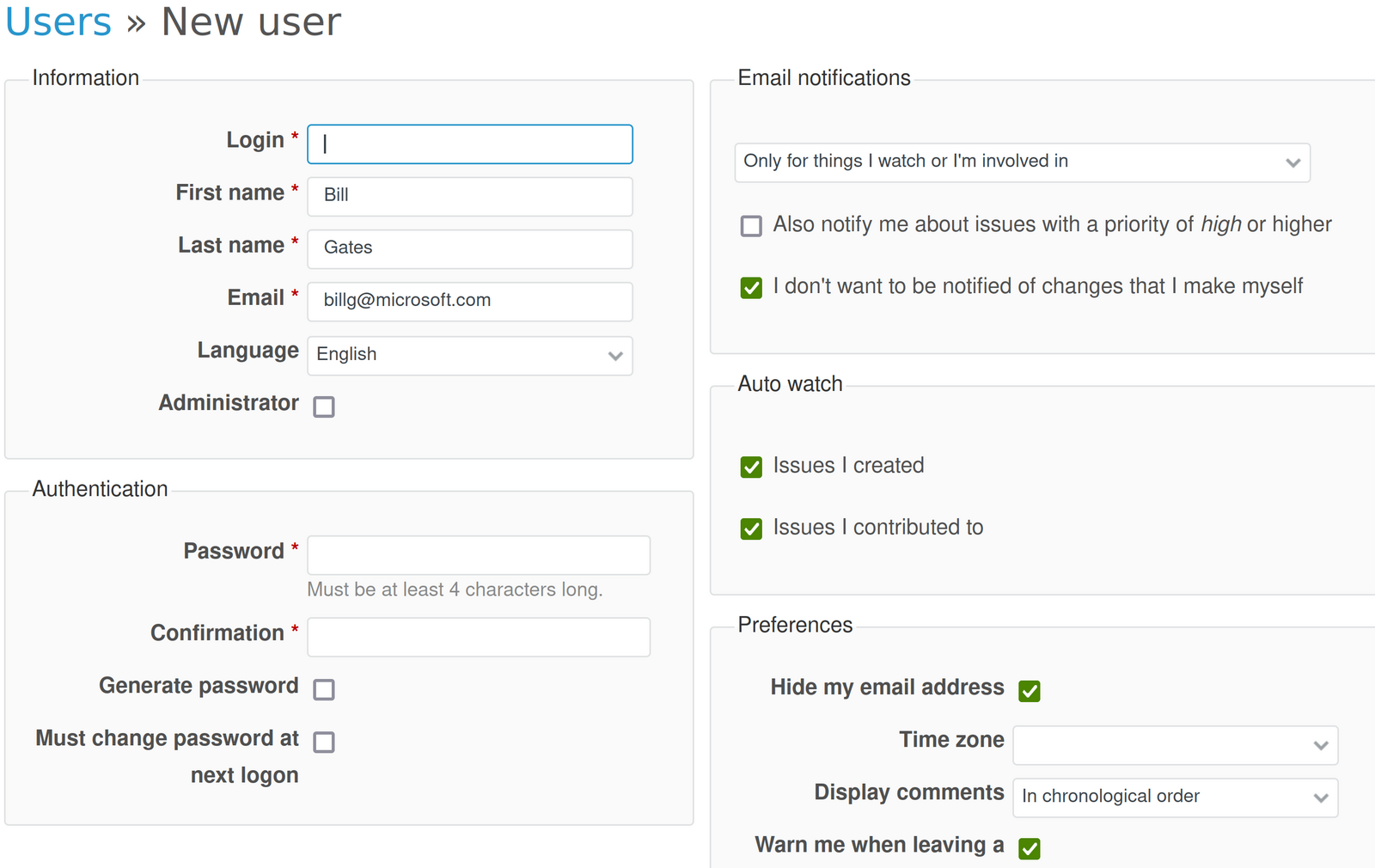Click the Email field showing billg@microsoft.com

pos(468,301)
